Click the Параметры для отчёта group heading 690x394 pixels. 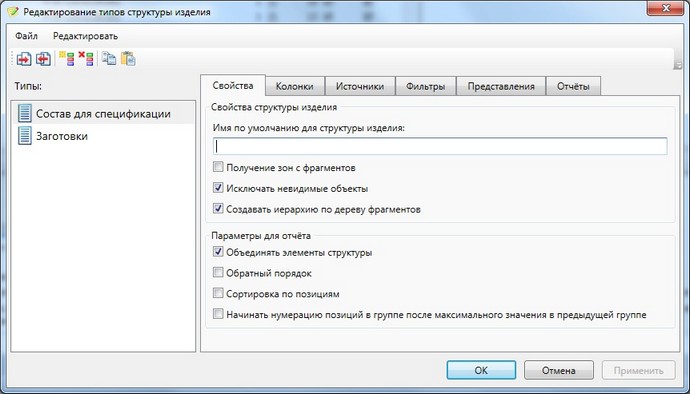coord(261,236)
